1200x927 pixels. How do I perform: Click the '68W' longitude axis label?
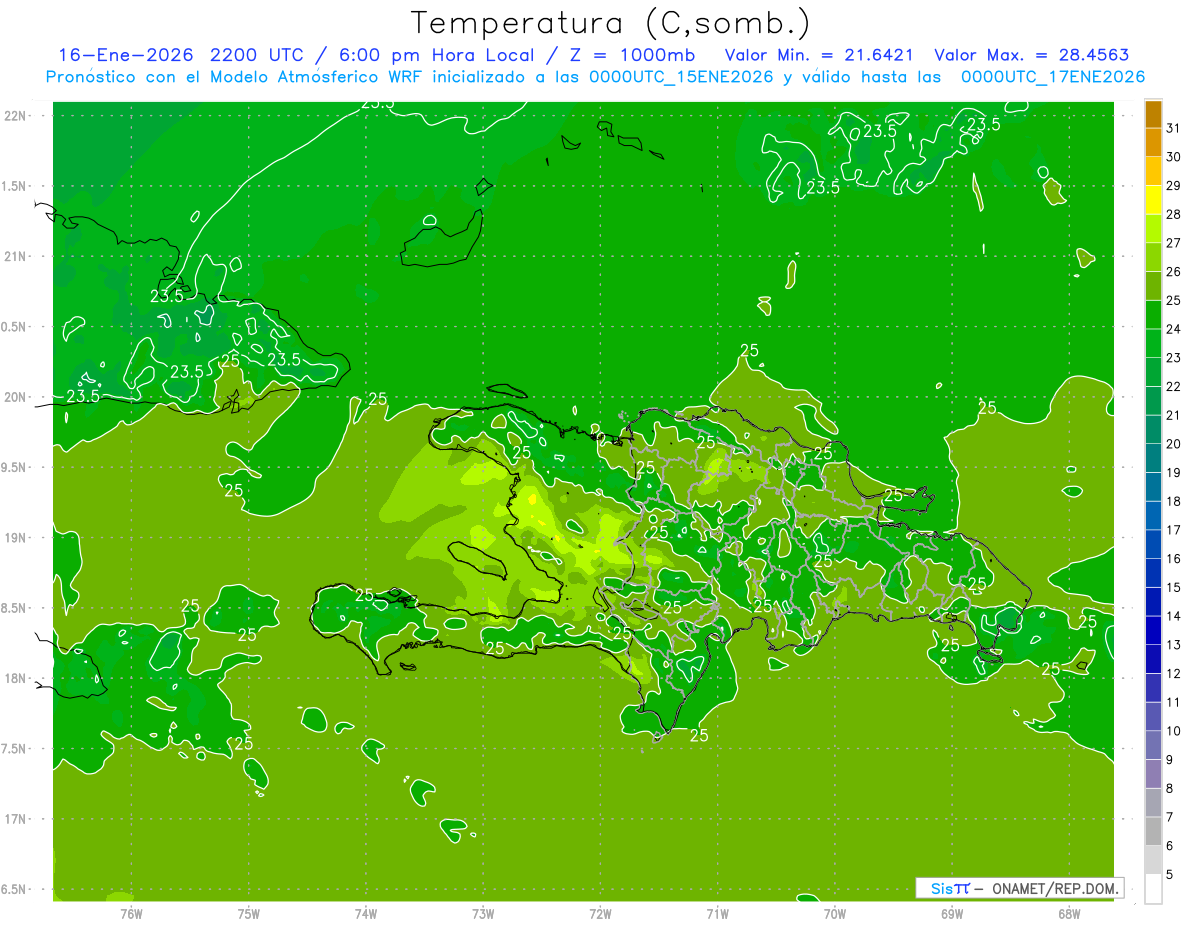[x=1069, y=913]
